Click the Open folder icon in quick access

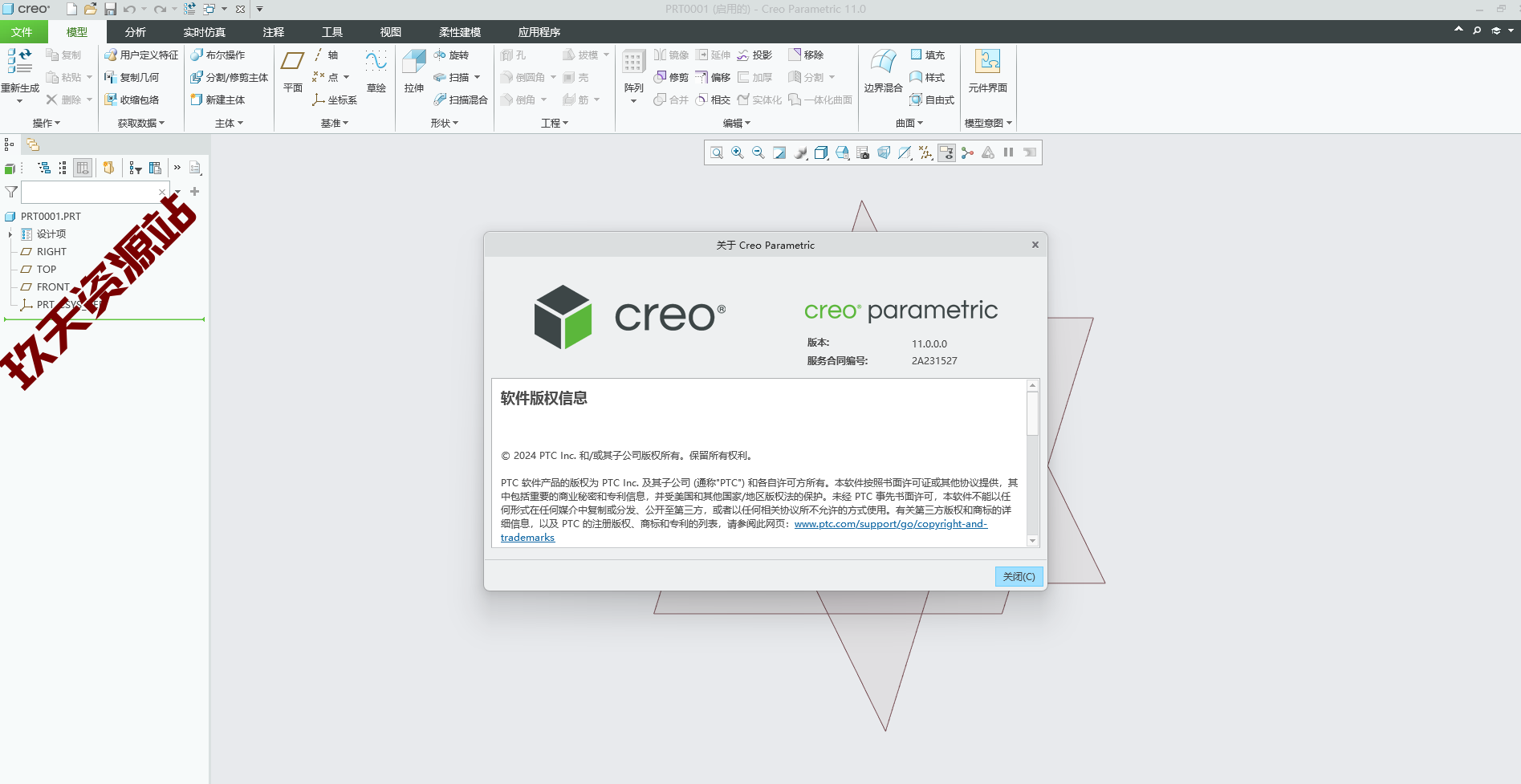[91, 9]
